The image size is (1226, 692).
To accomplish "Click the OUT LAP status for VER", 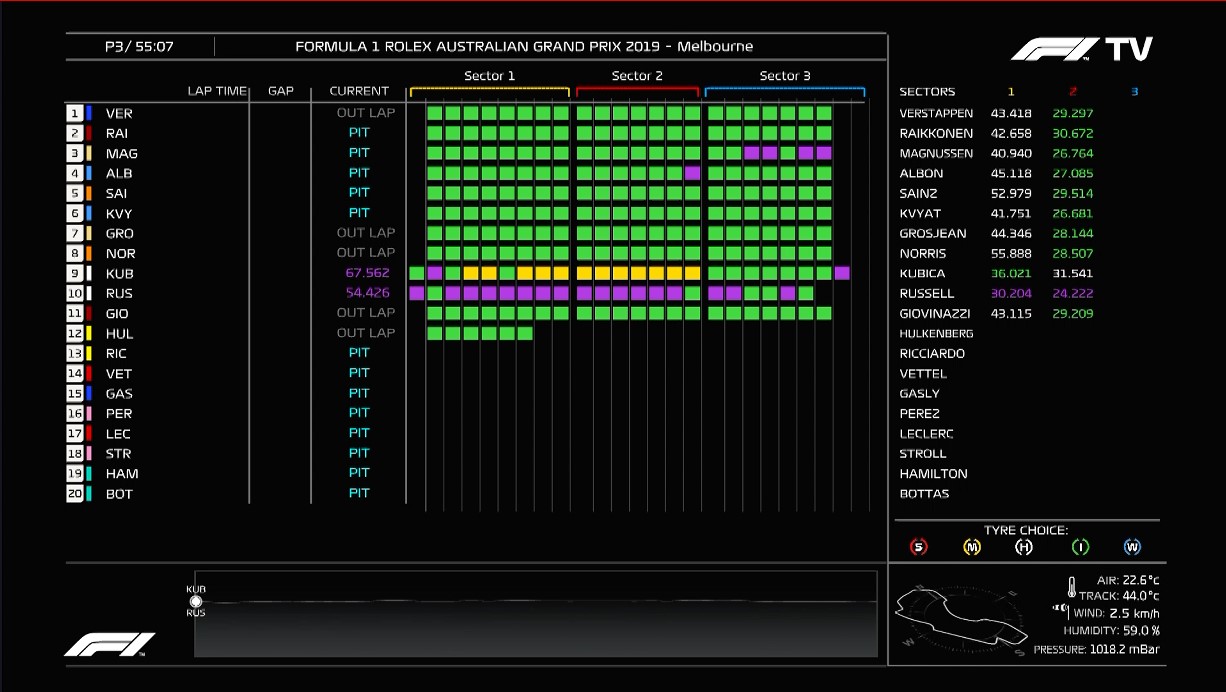I will (x=366, y=113).
